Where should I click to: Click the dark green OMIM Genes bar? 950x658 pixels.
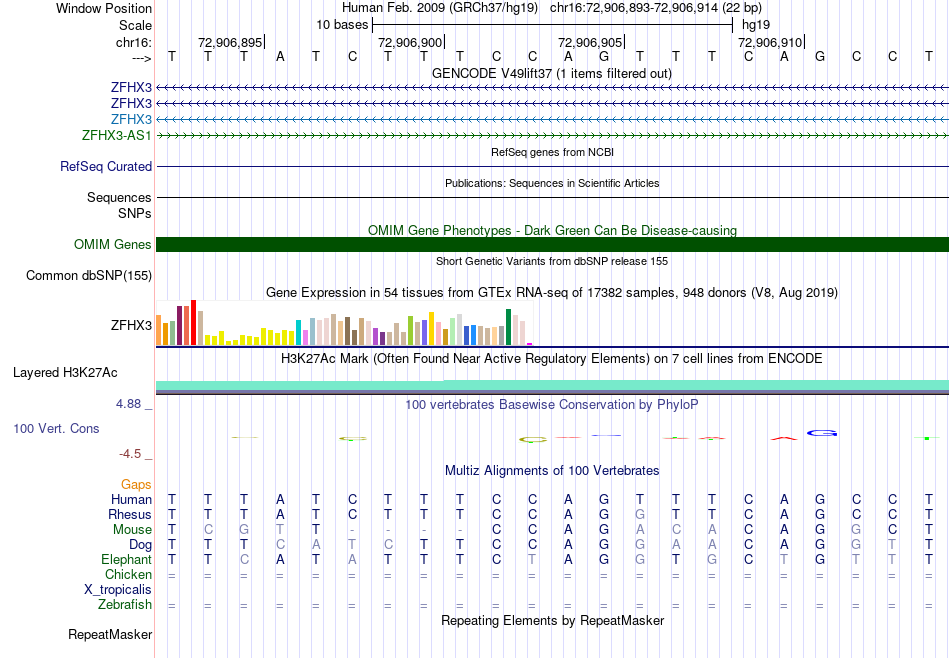click(x=553, y=244)
